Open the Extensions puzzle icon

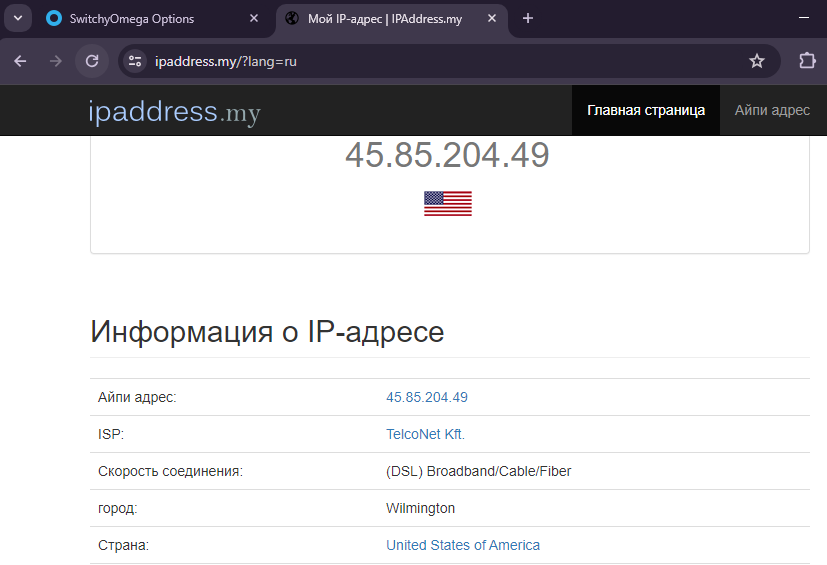[x=807, y=61]
